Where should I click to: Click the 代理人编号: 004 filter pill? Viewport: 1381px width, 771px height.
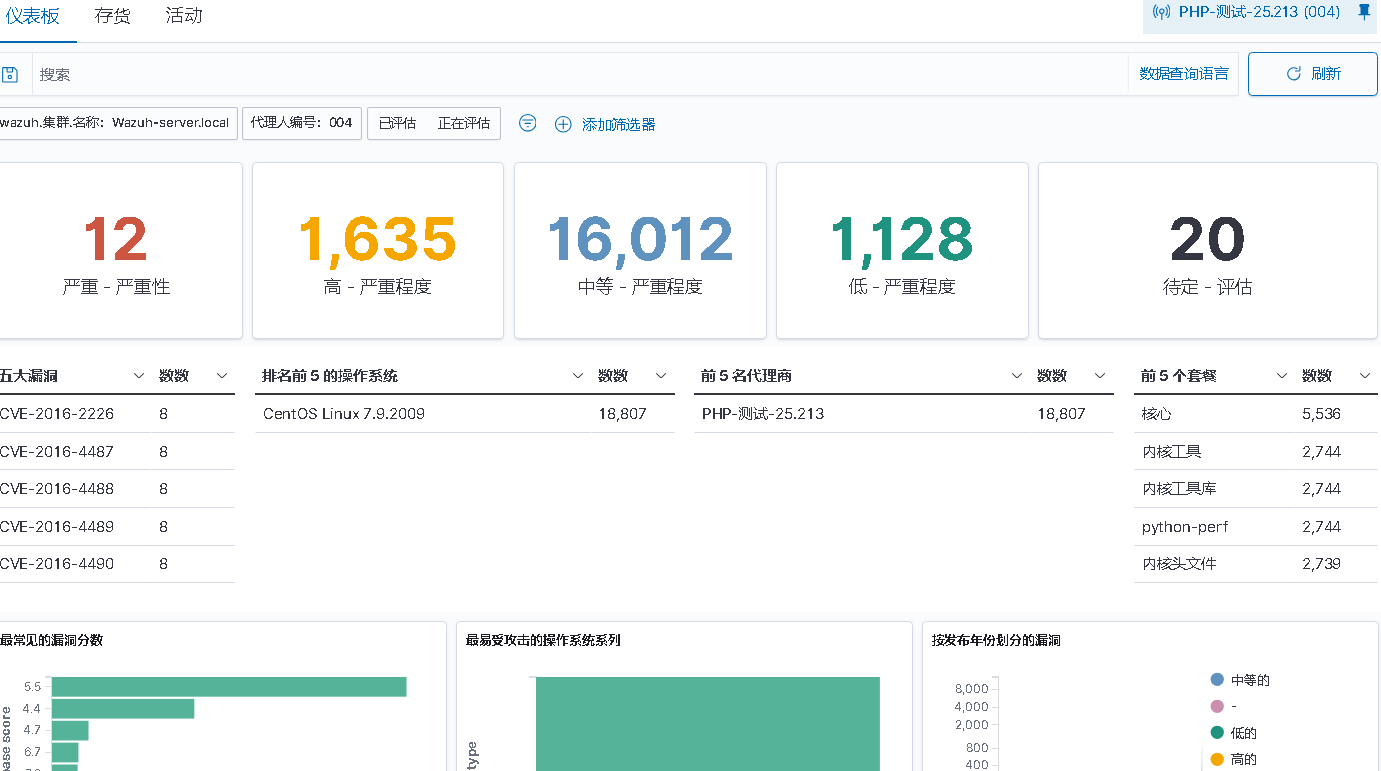(x=302, y=123)
